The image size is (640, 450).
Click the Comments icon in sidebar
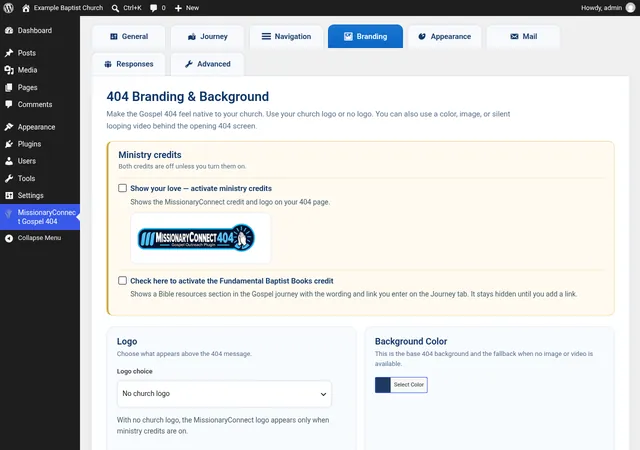pyautogui.click(x=9, y=105)
